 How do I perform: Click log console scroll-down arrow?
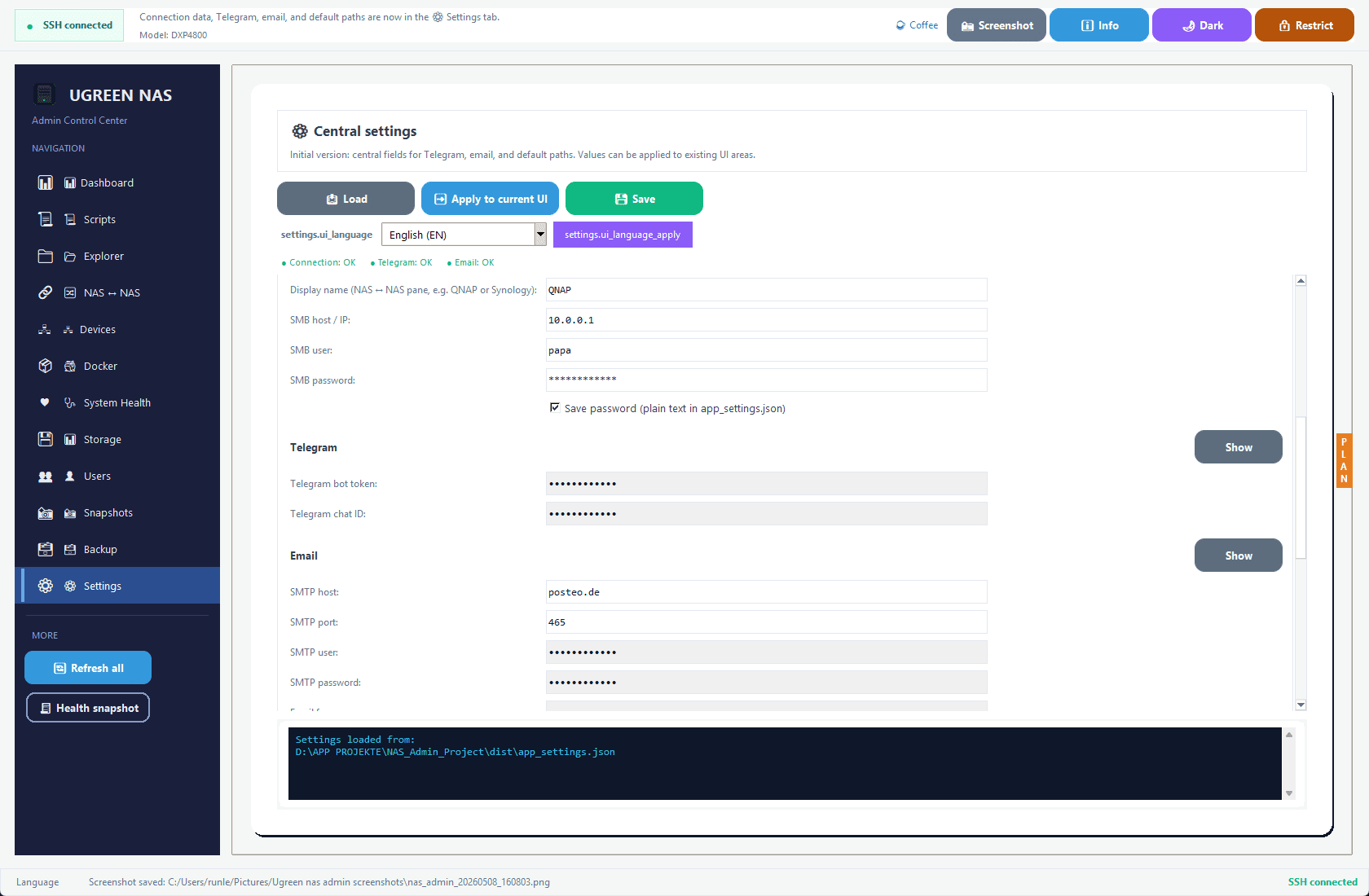click(1289, 793)
